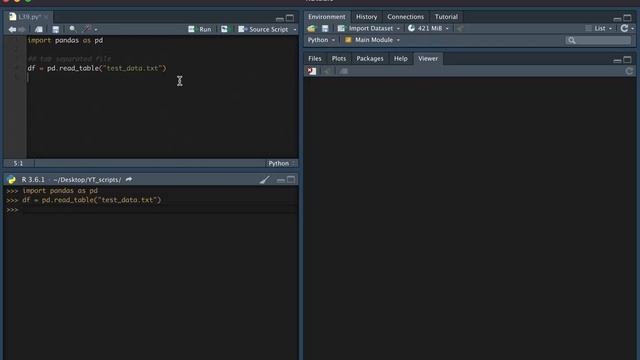This screenshot has width=640, height=360.
Task: Open the Python language selector dropdown
Action: click(321, 40)
